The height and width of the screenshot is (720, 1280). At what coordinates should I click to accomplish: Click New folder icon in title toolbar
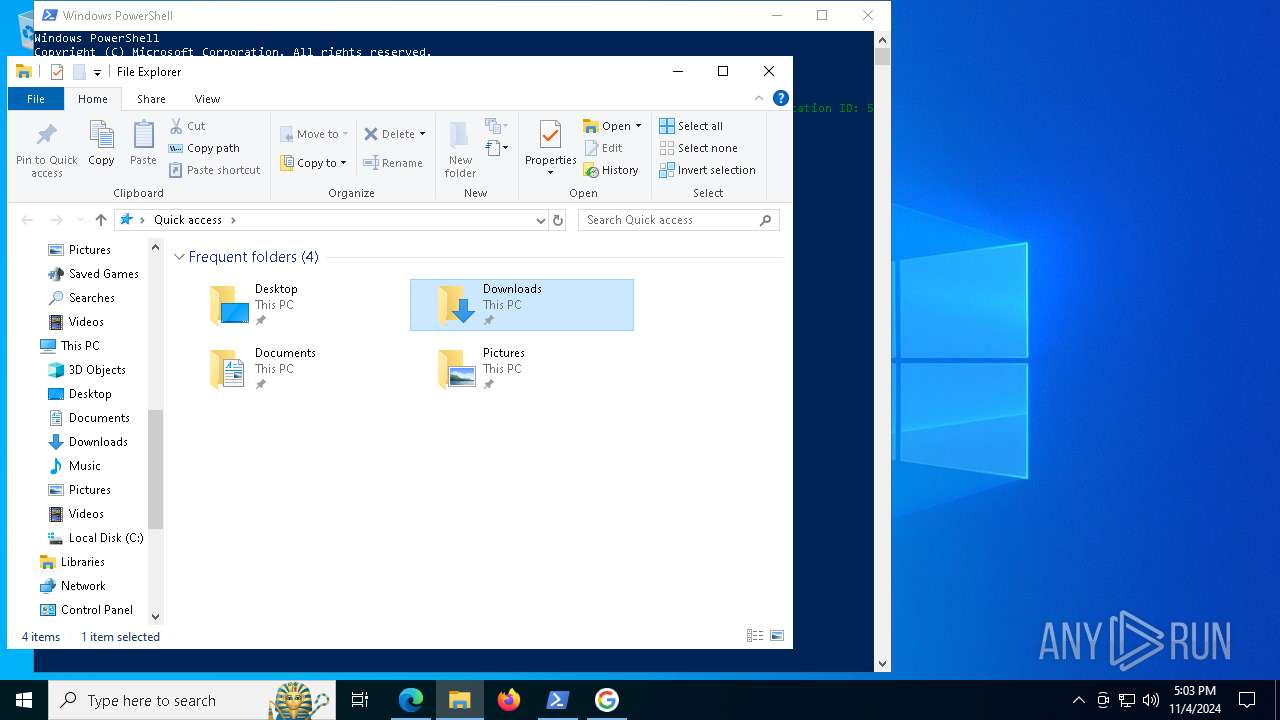tap(79, 72)
